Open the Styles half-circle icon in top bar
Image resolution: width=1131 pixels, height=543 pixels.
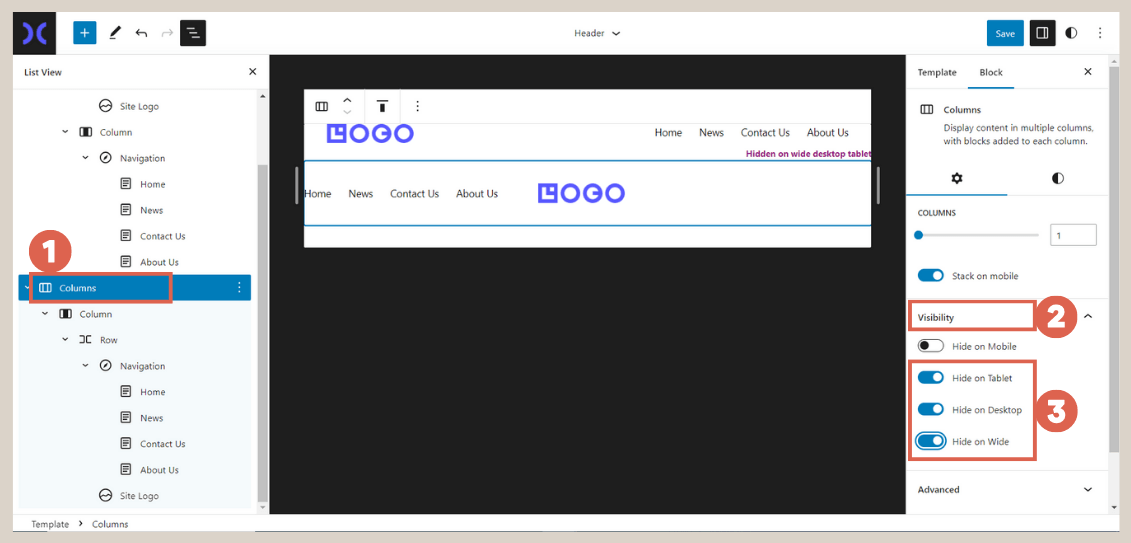1071,33
